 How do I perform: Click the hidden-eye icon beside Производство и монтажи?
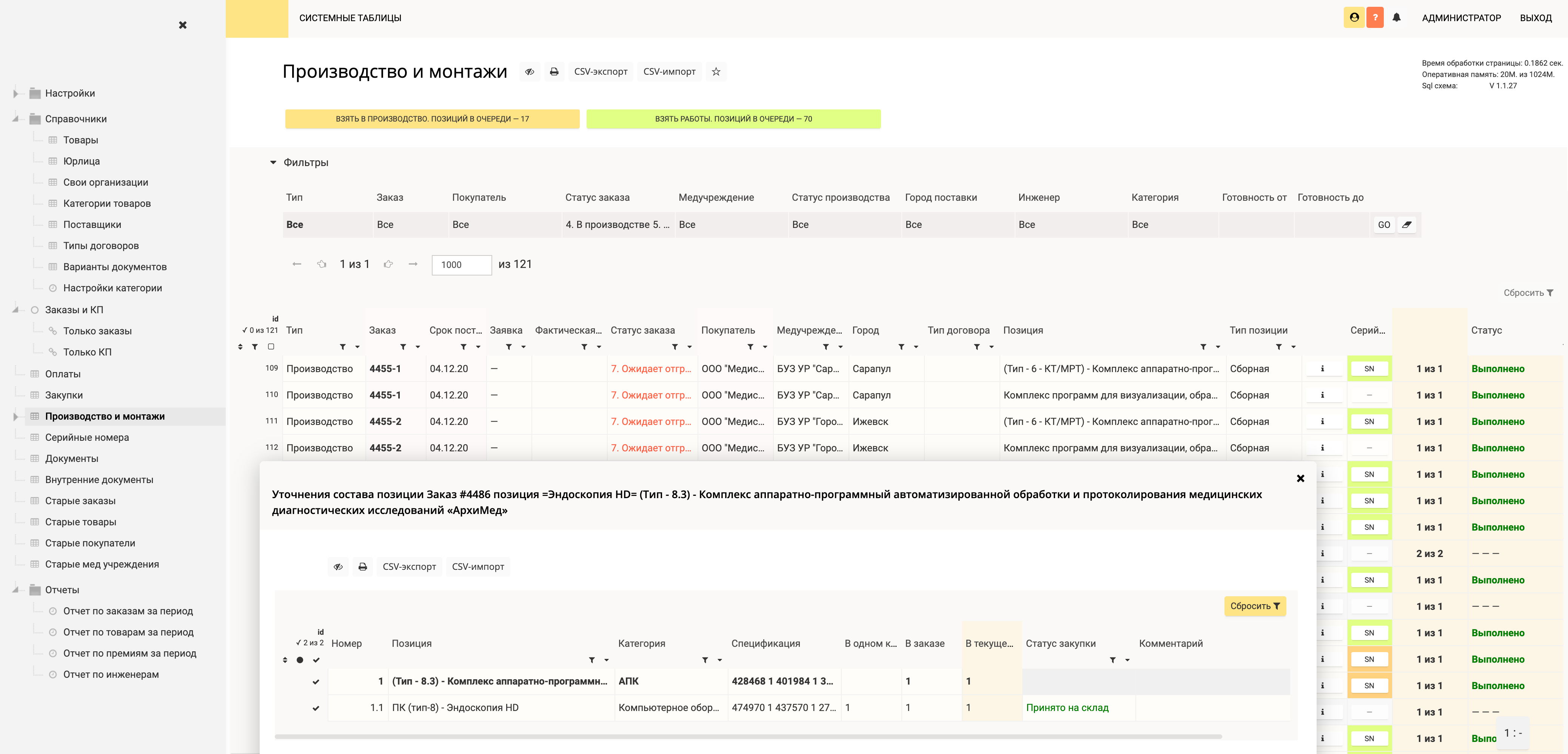click(x=530, y=72)
